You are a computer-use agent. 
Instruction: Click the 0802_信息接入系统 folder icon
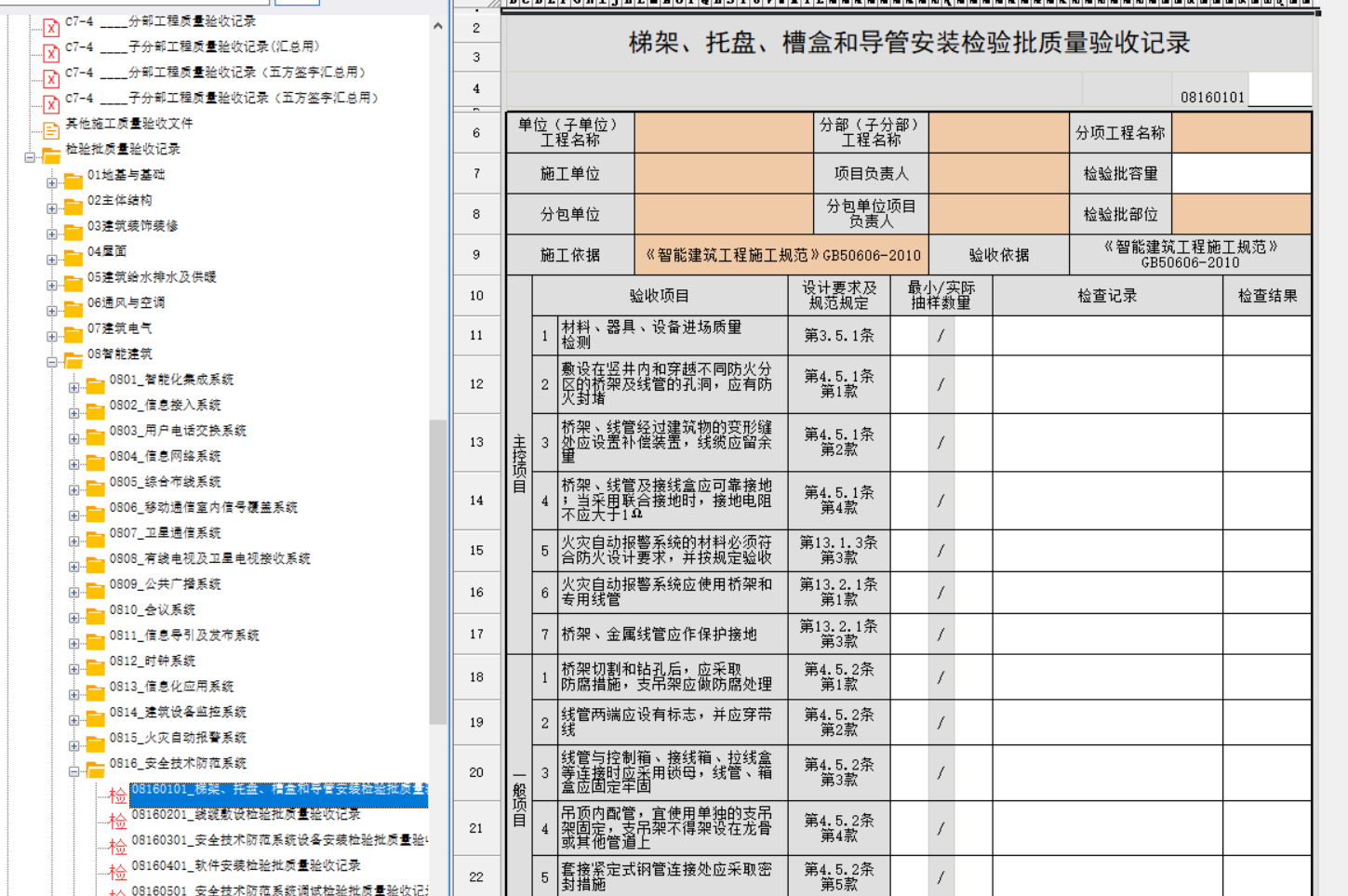[96, 411]
